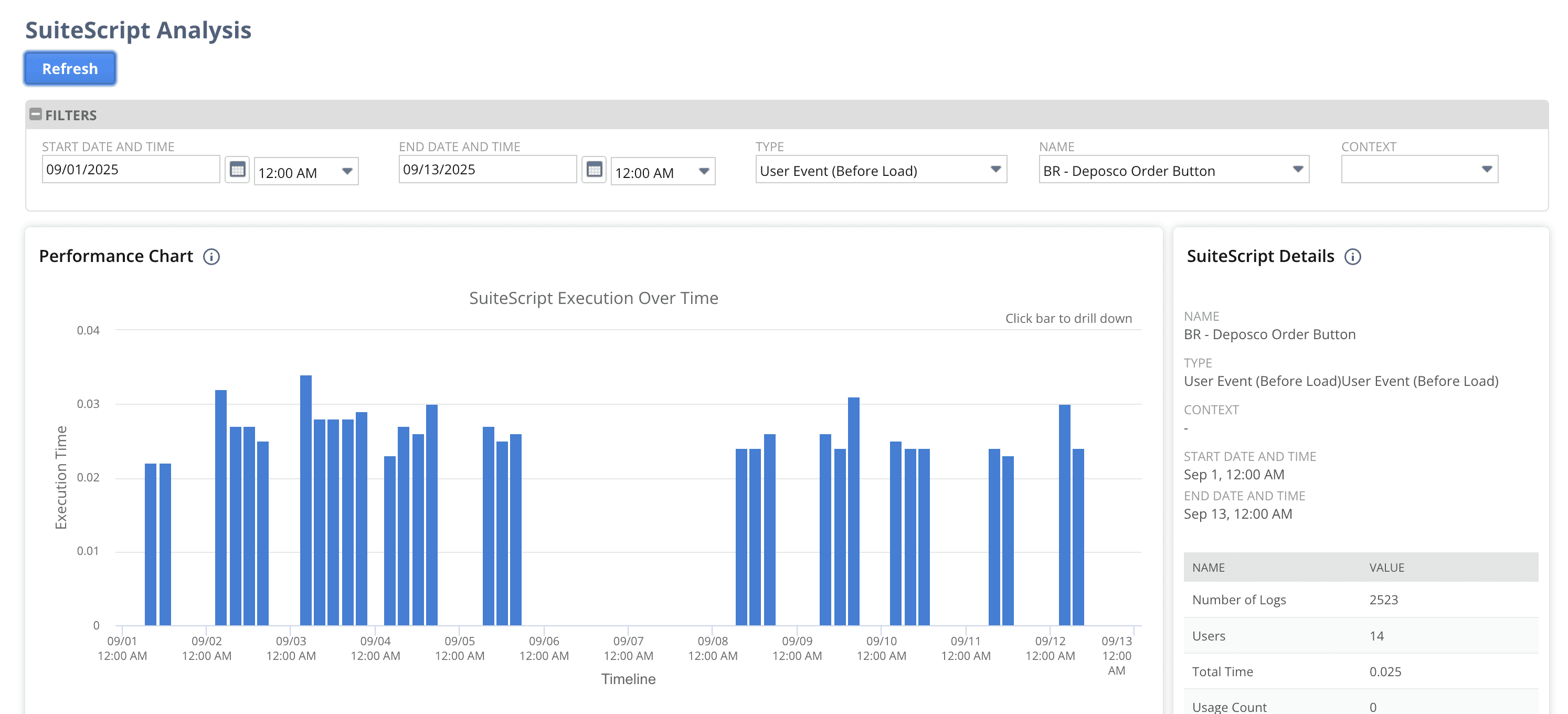1568x714 pixels.
Task: Click the tall bar near 09/12
Action: [1064, 518]
